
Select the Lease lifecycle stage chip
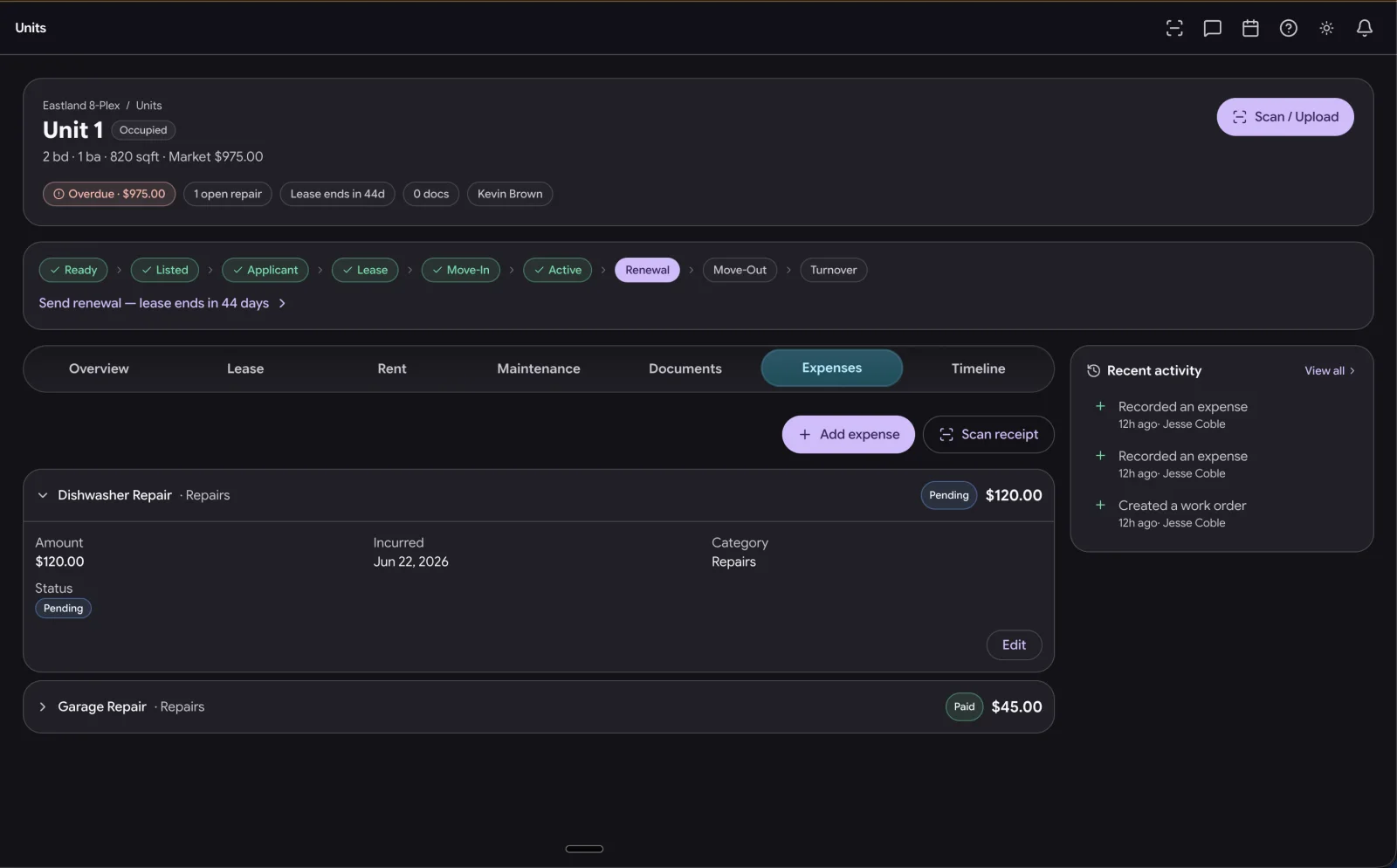[x=365, y=270]
